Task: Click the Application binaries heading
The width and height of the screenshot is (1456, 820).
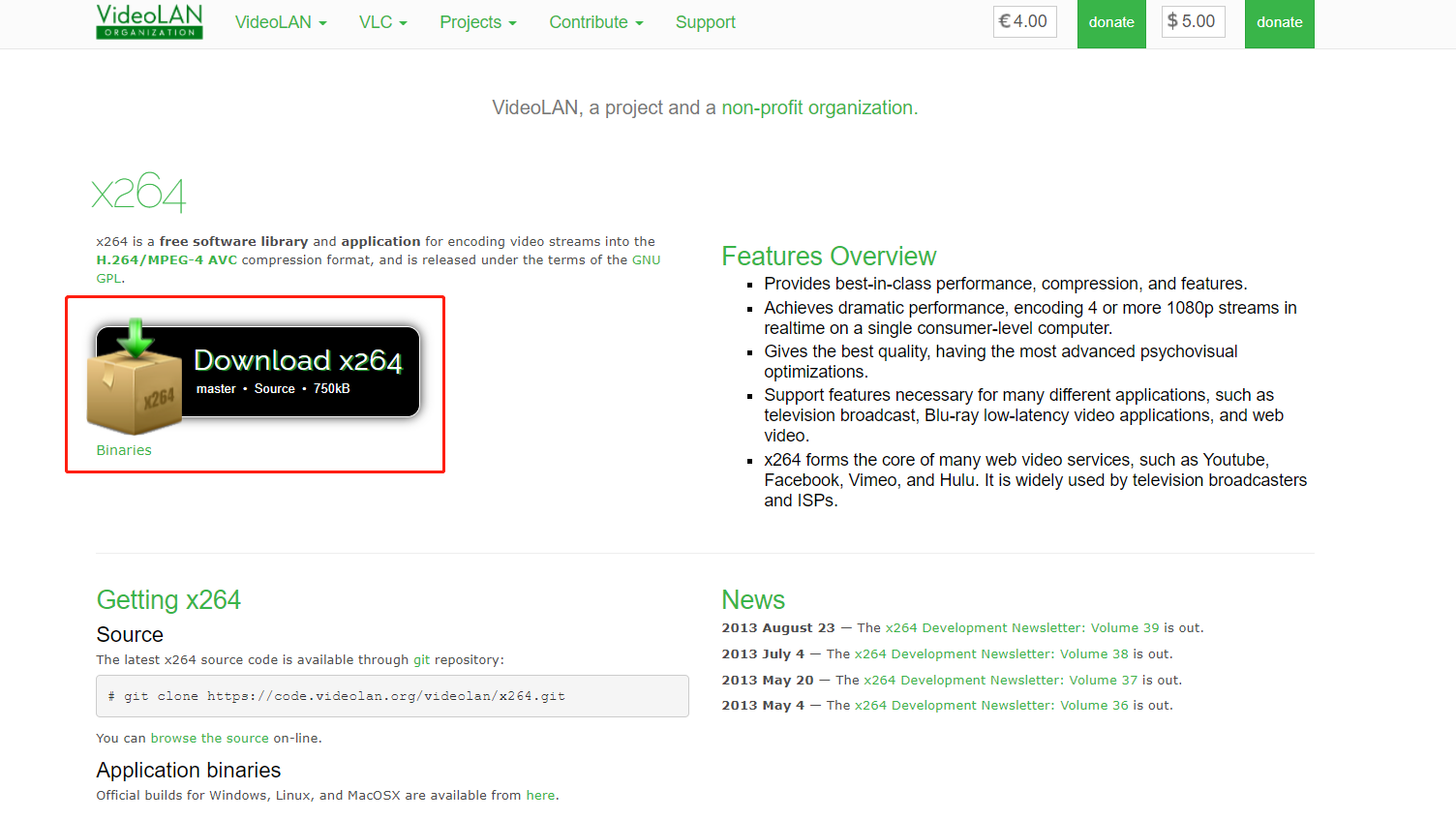Action: (x=189, y=771)
